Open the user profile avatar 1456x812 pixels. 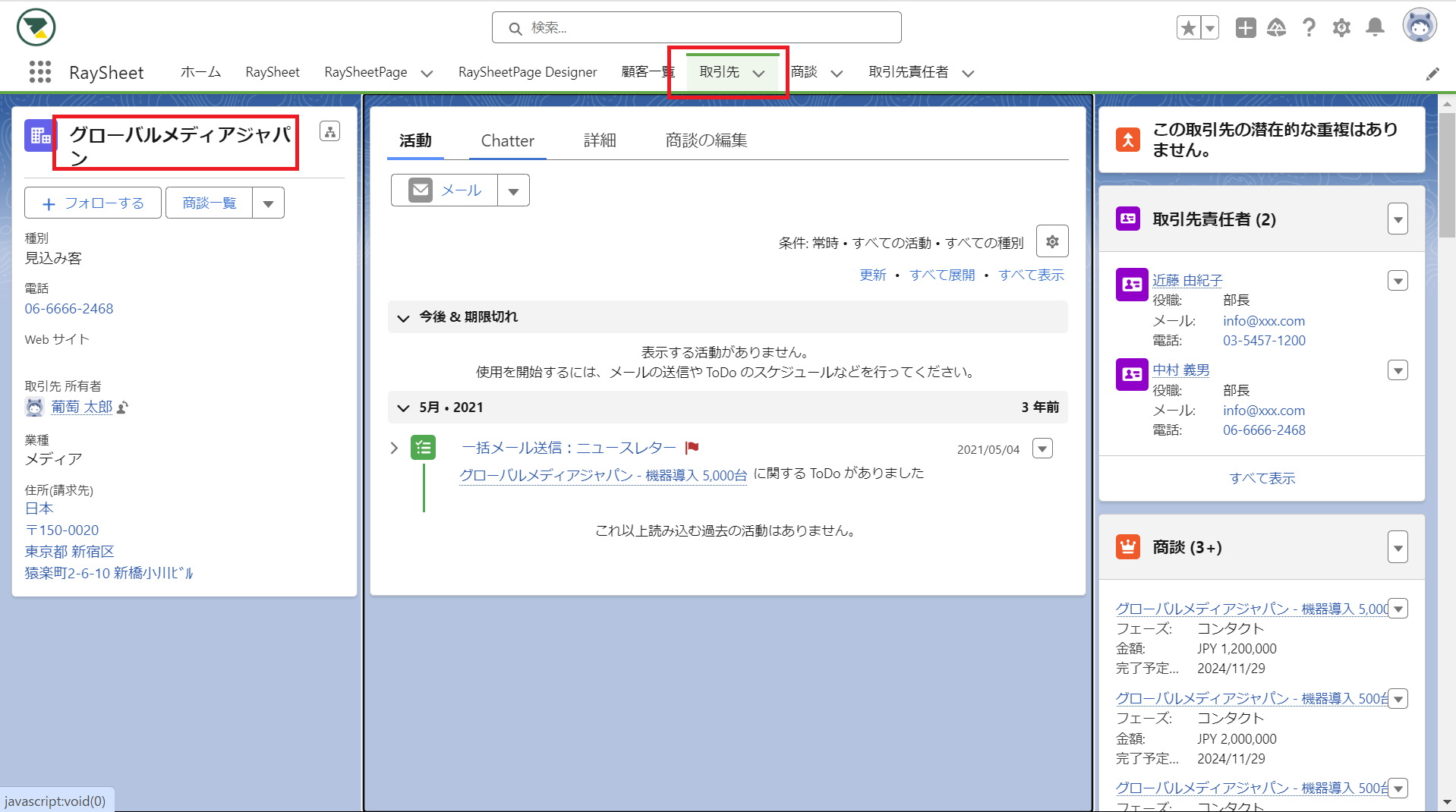point(1420,27)
